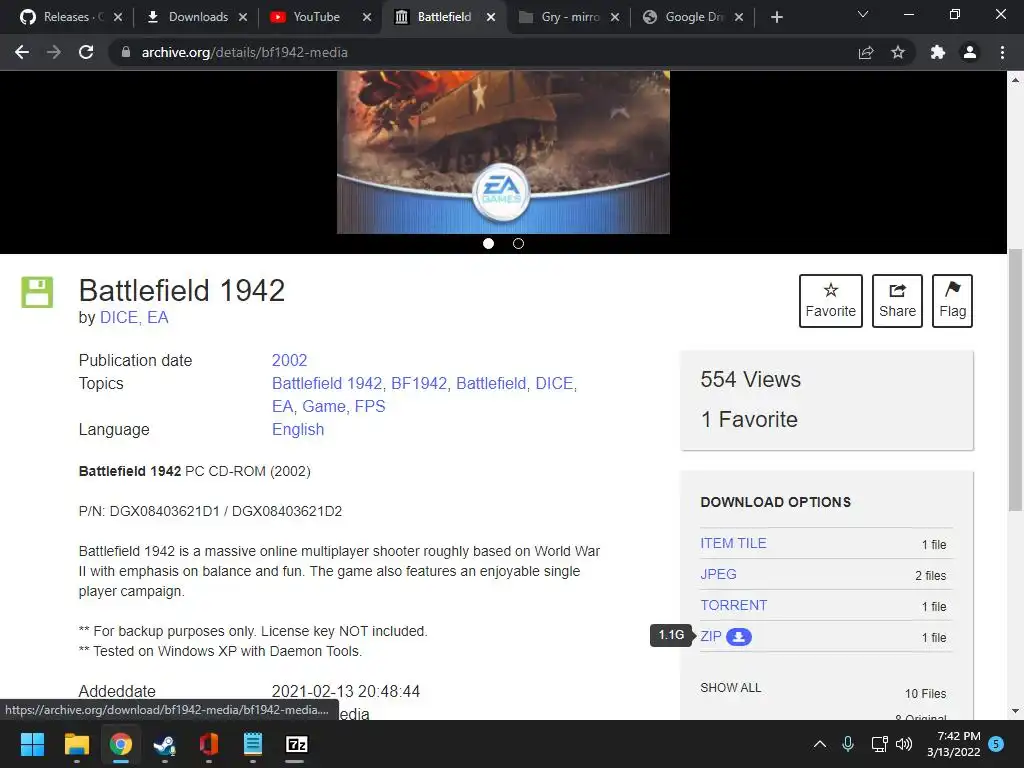
Task: Click the ZIP download cloud icon
Action: [x=739, y=637]
